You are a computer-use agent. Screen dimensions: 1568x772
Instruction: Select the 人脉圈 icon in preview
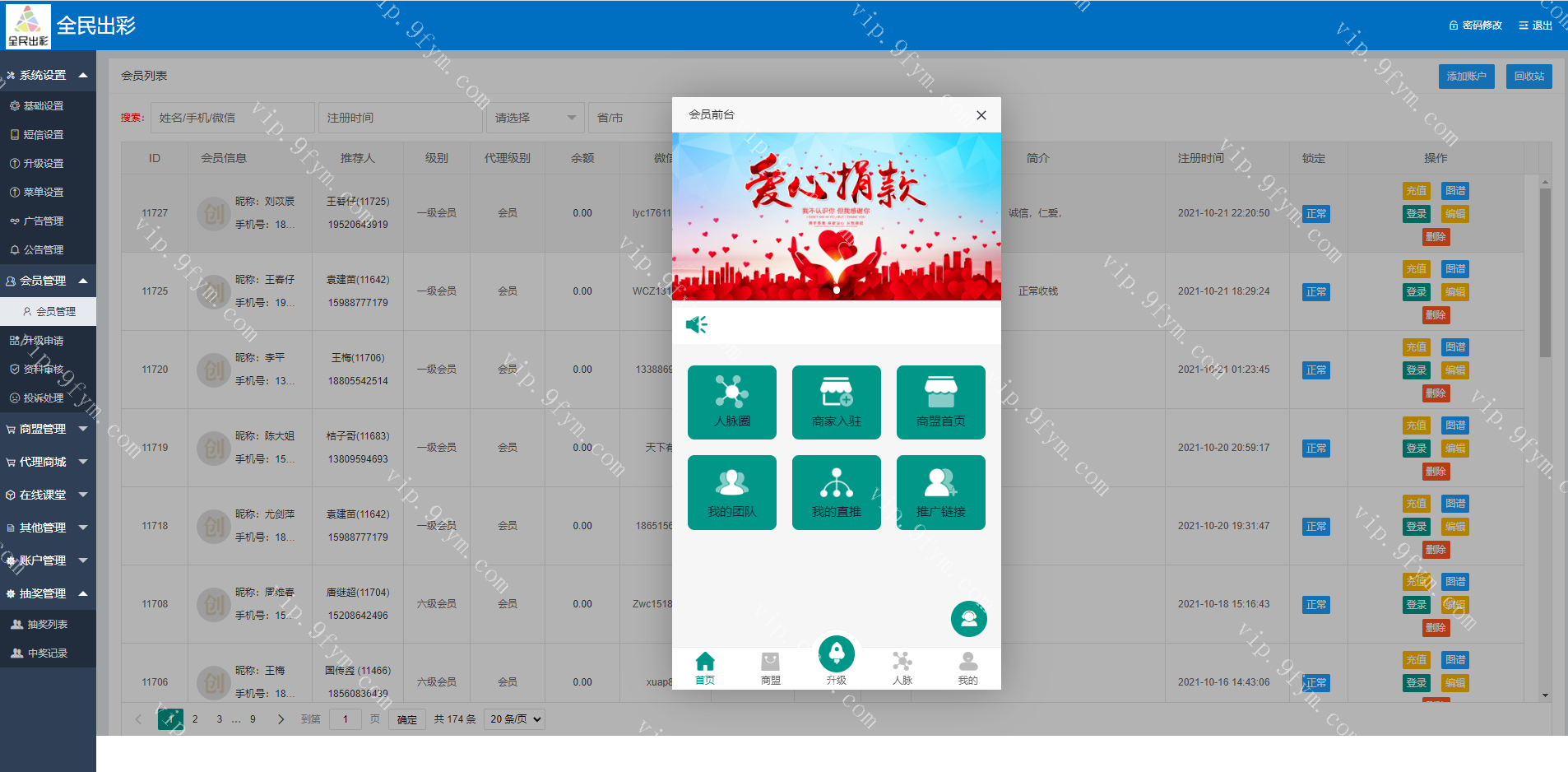[x=731, y=402]
